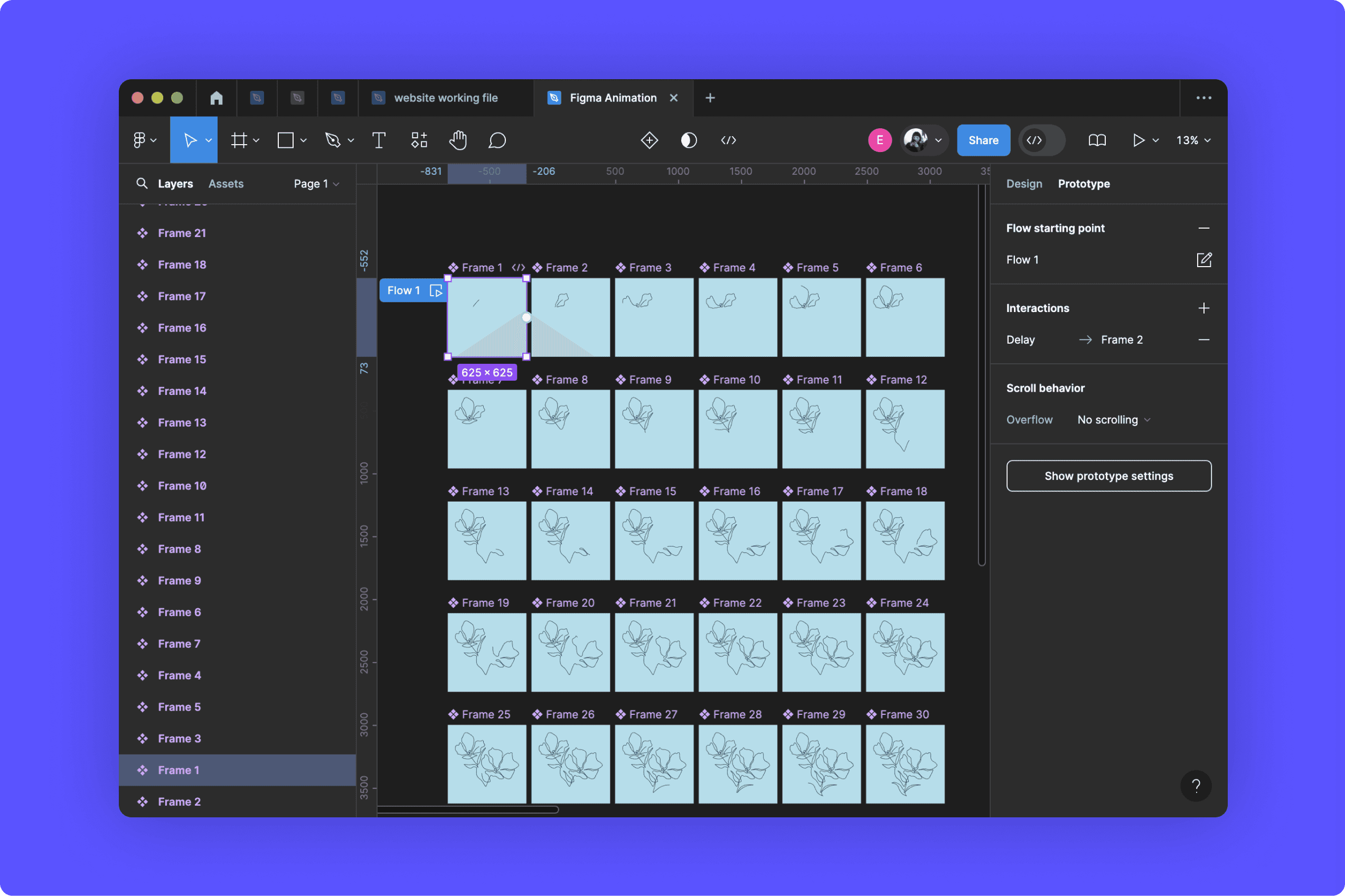Open the Figma main menu icon

point(139,140)
